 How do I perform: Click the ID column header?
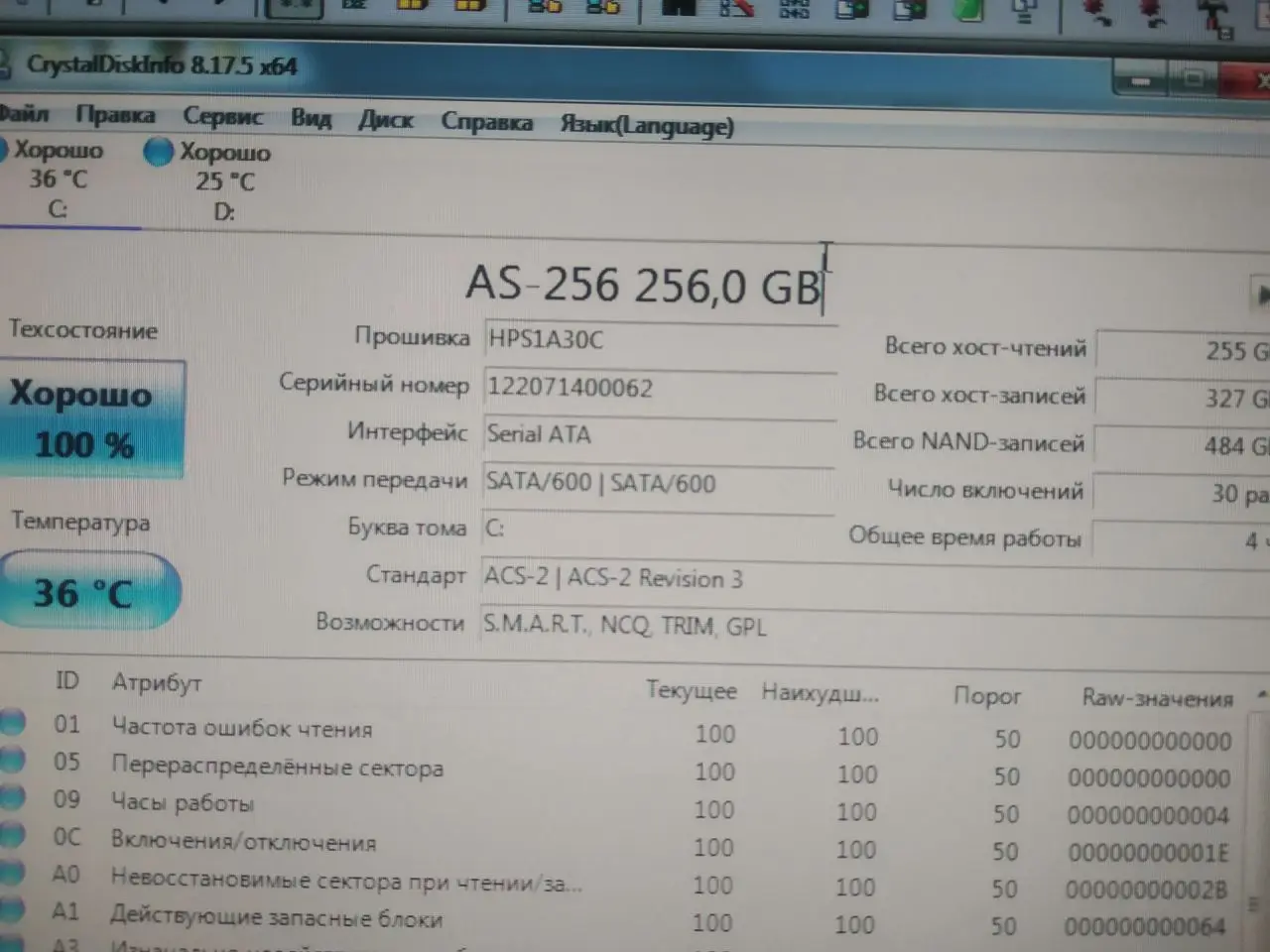66,680
